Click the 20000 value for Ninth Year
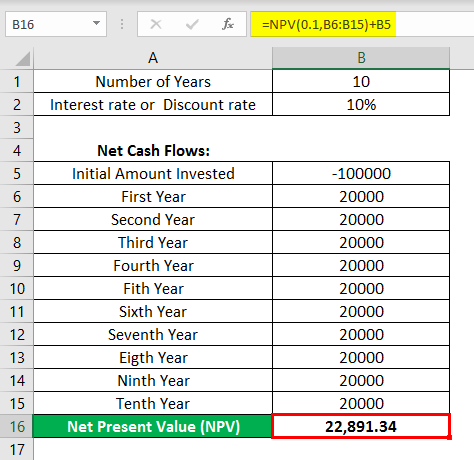This screenshot has width=474, height=460. [361, 380]
